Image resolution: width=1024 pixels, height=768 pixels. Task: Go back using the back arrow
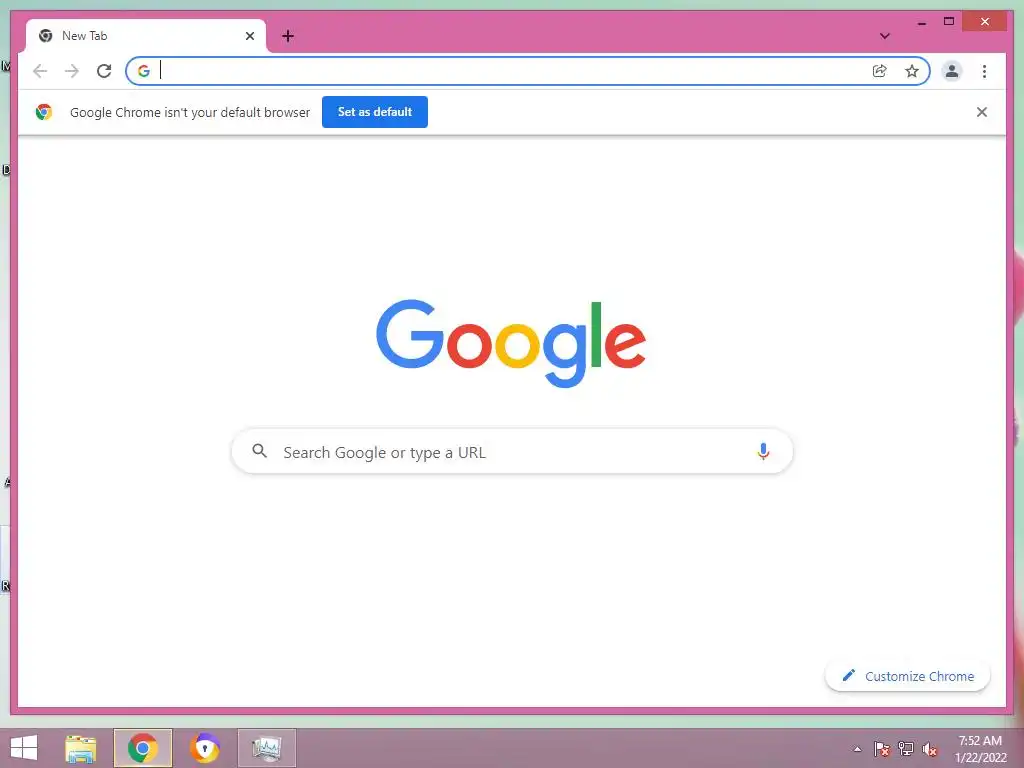coord(40,71)
